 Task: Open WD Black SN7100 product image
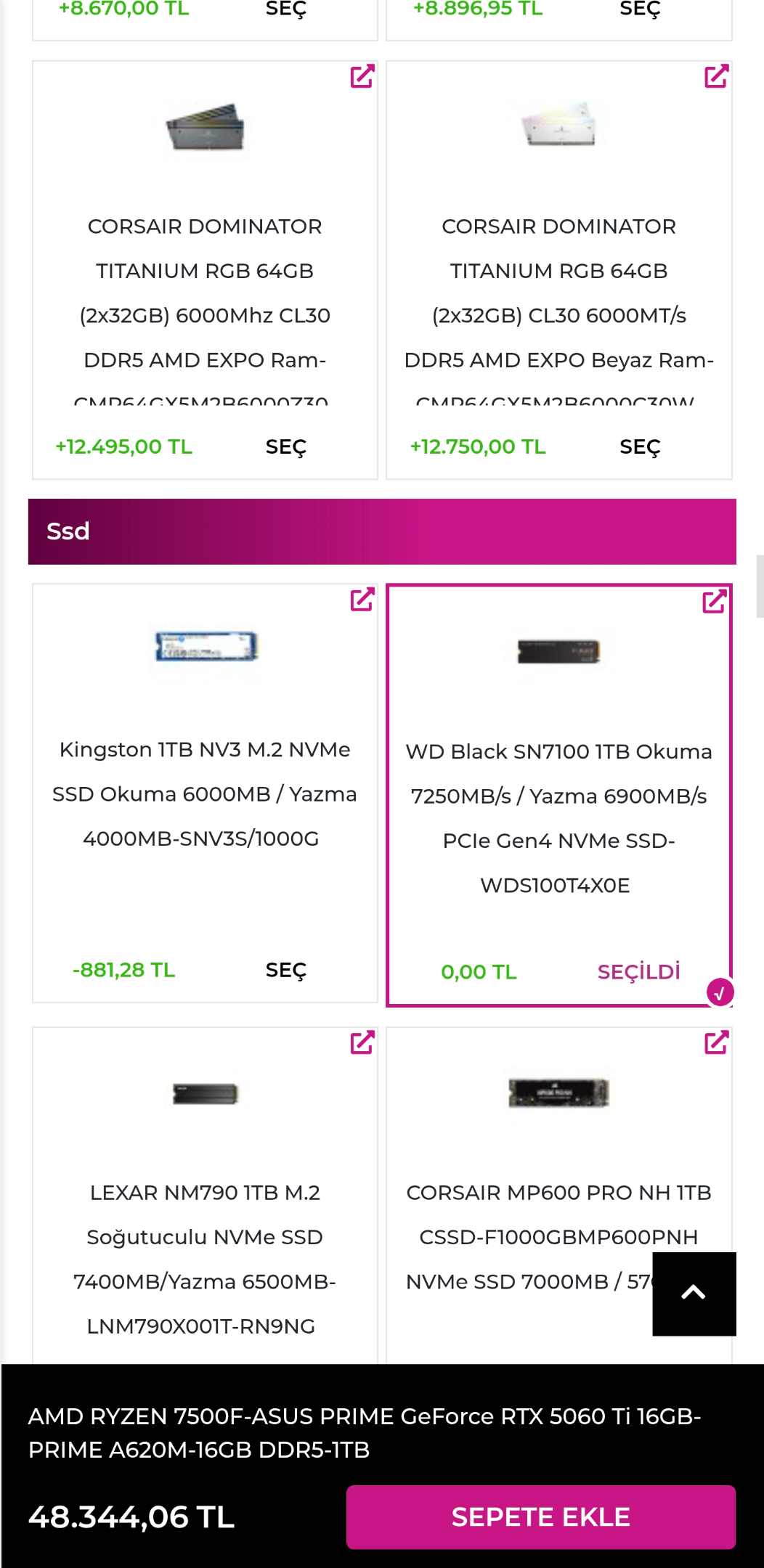click(558, 651)
